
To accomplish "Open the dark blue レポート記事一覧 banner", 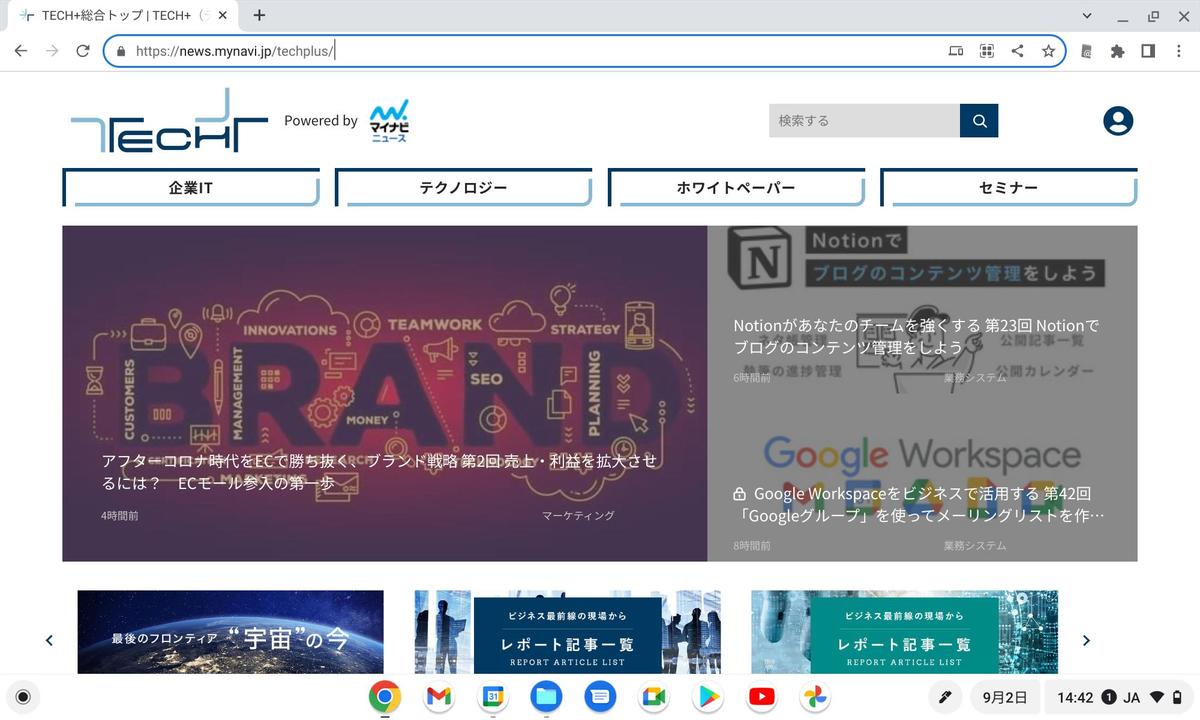I will [568, 632].
